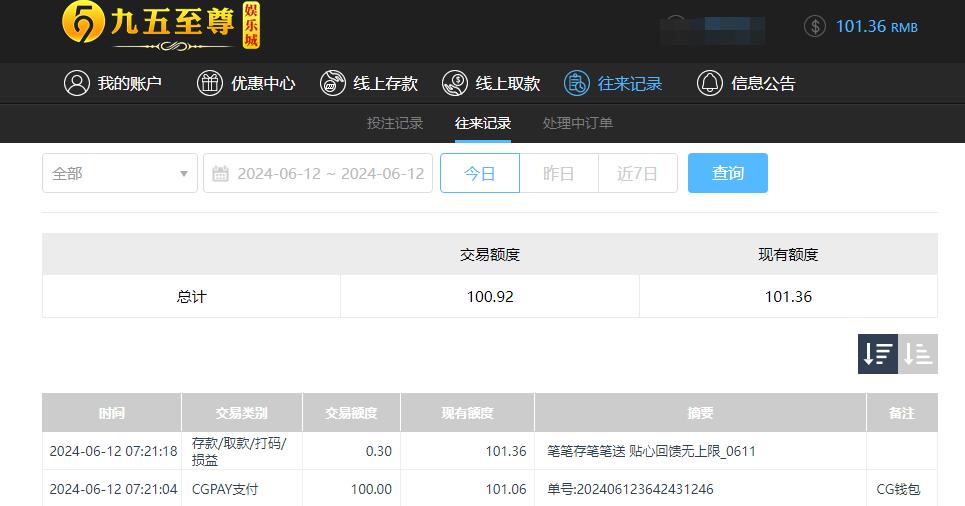The width and height of the screenshot is (965, 506).
Task: Click the 九五至尊 logo
Action: pos(160,25)
